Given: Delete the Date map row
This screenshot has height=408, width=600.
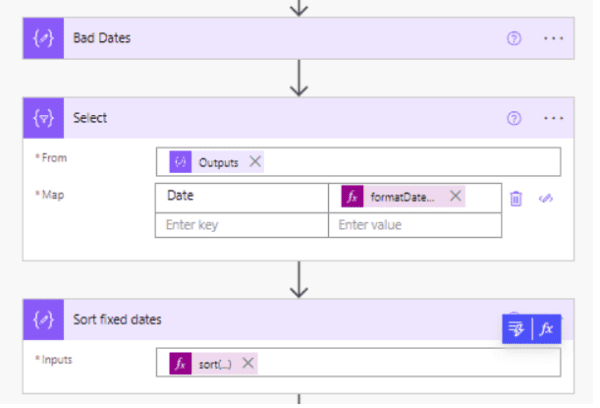Looking at the screenshot, I should [516, 198].
